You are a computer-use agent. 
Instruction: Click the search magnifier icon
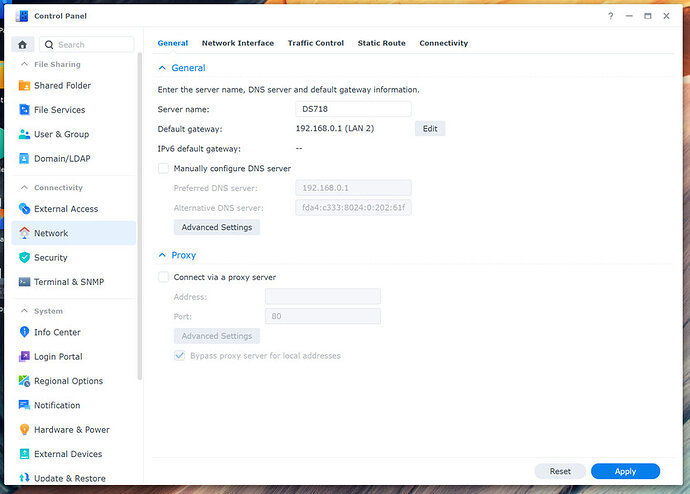coord(49,44)
